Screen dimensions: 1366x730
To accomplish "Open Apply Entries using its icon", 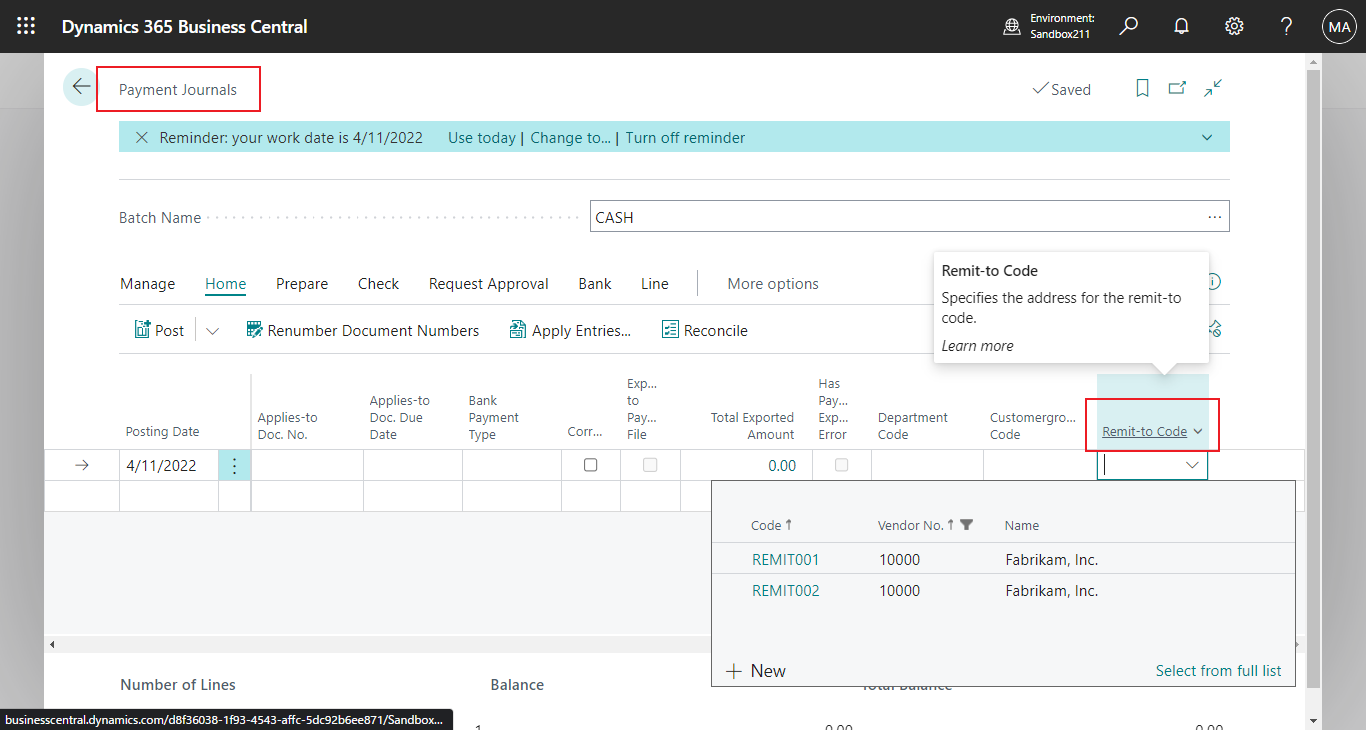I will click(517, 329).
